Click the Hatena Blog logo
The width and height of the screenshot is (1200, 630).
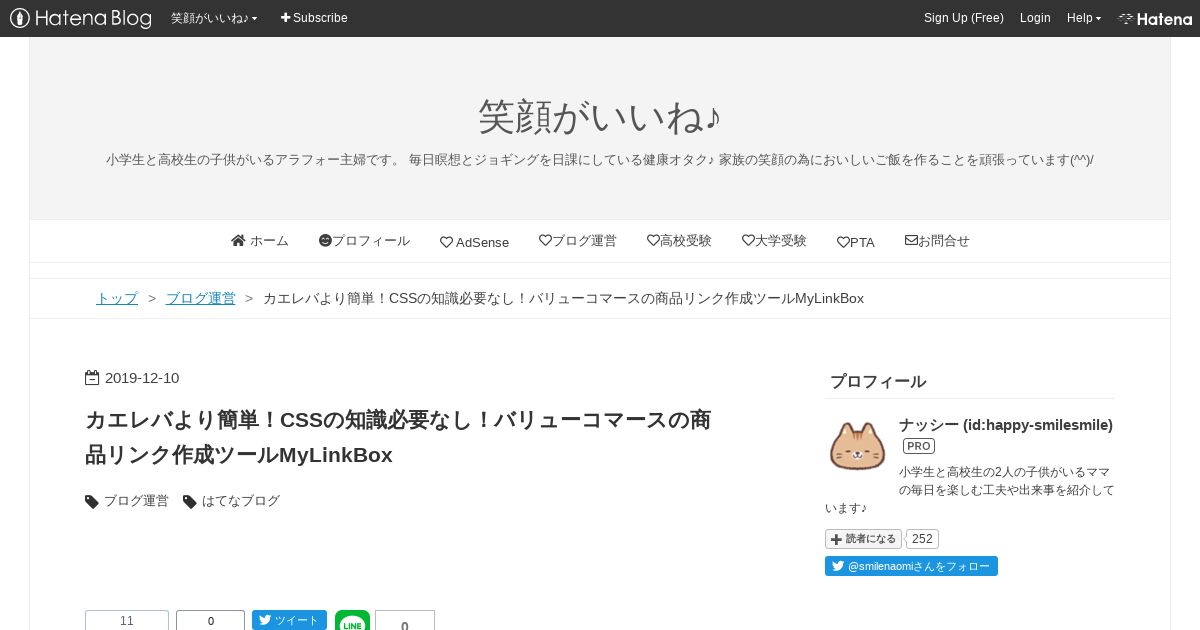[x=80, y=18]
